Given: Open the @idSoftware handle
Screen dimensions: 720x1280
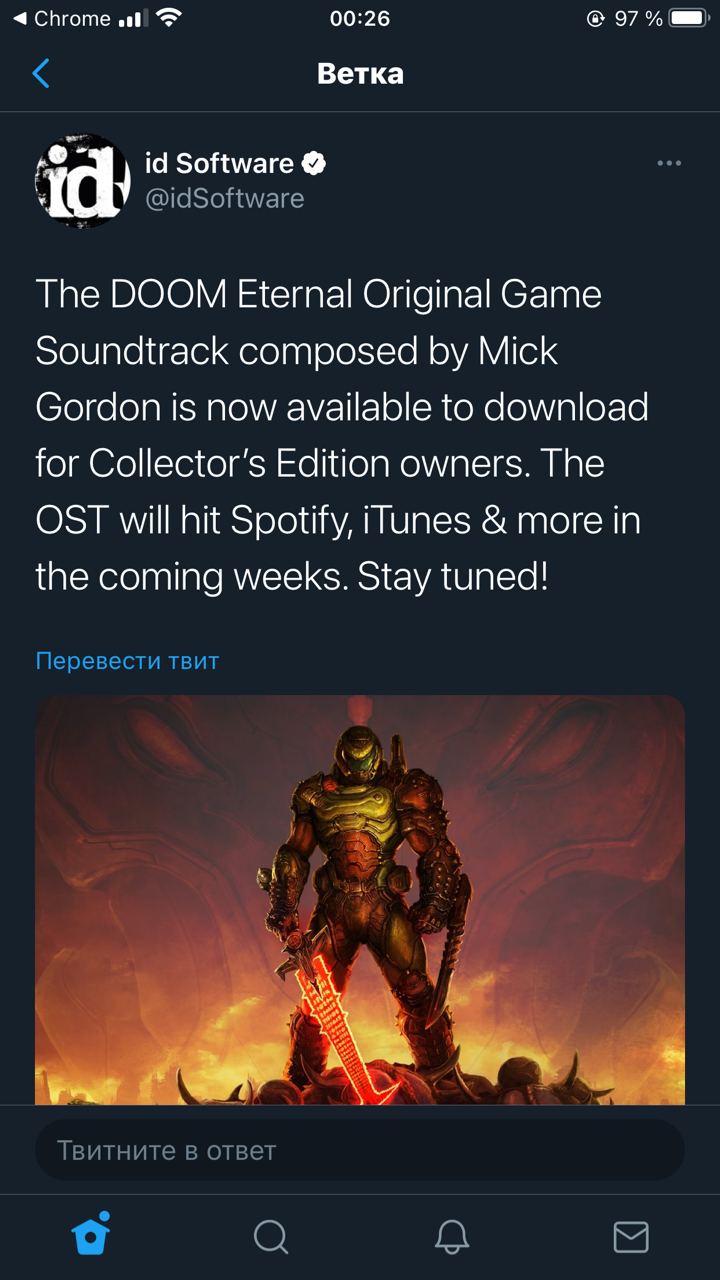Looking at the screenshot, I should 224,198.
